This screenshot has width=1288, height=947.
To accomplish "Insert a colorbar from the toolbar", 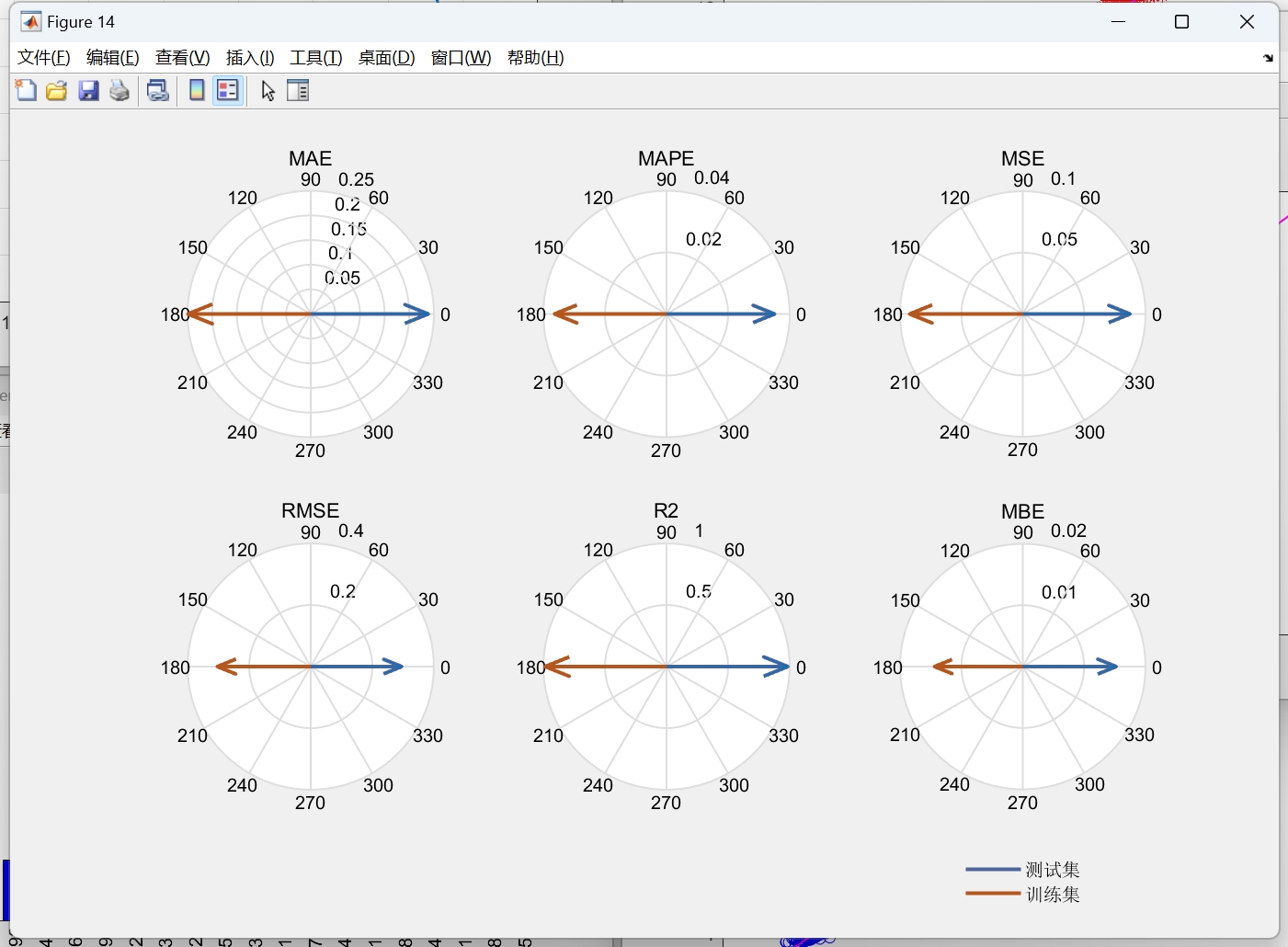I will 197,90.
